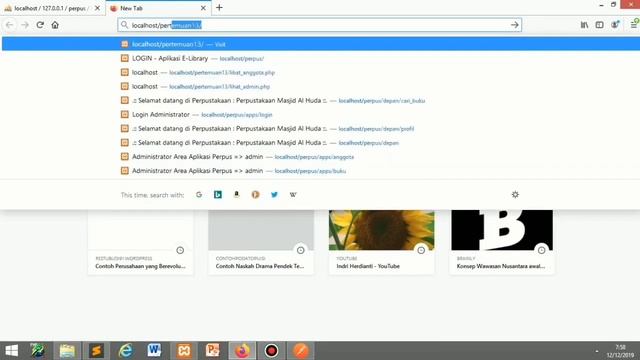Open Administrator Area apps/buku suggestion
This screenshot has width=640, height=360.
click(320, 171)
